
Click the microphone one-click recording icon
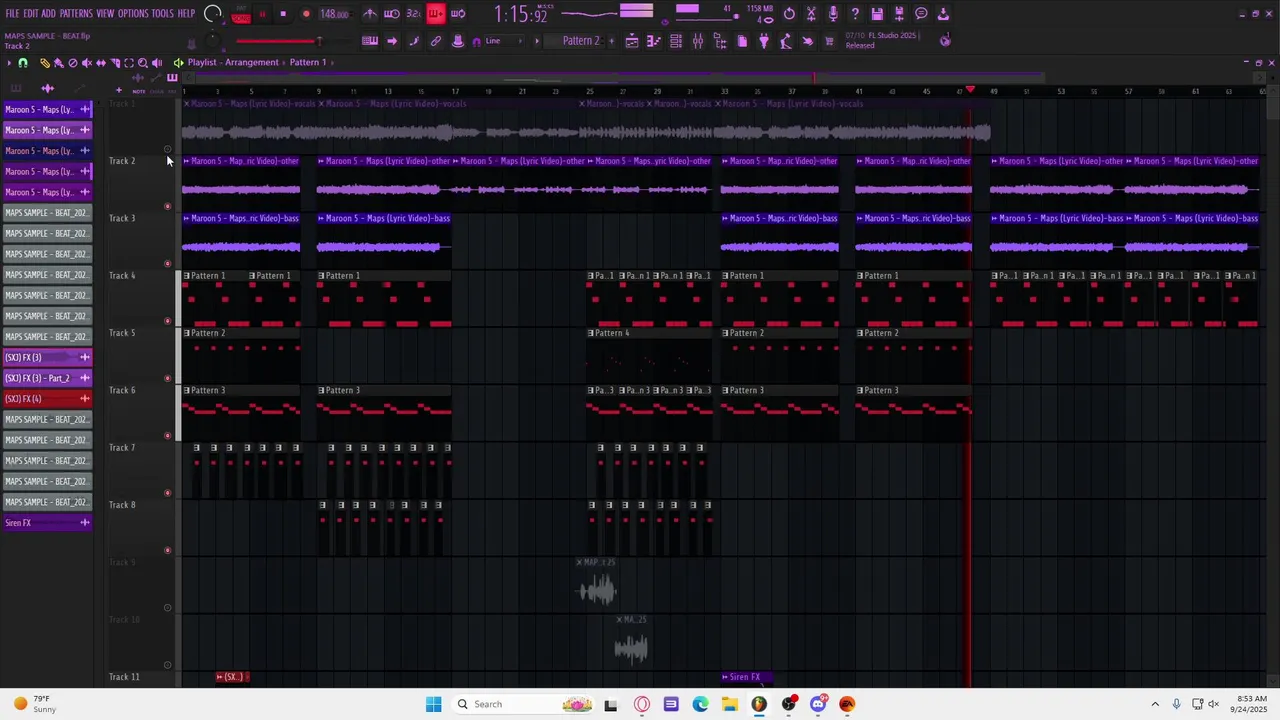[833, 14]
